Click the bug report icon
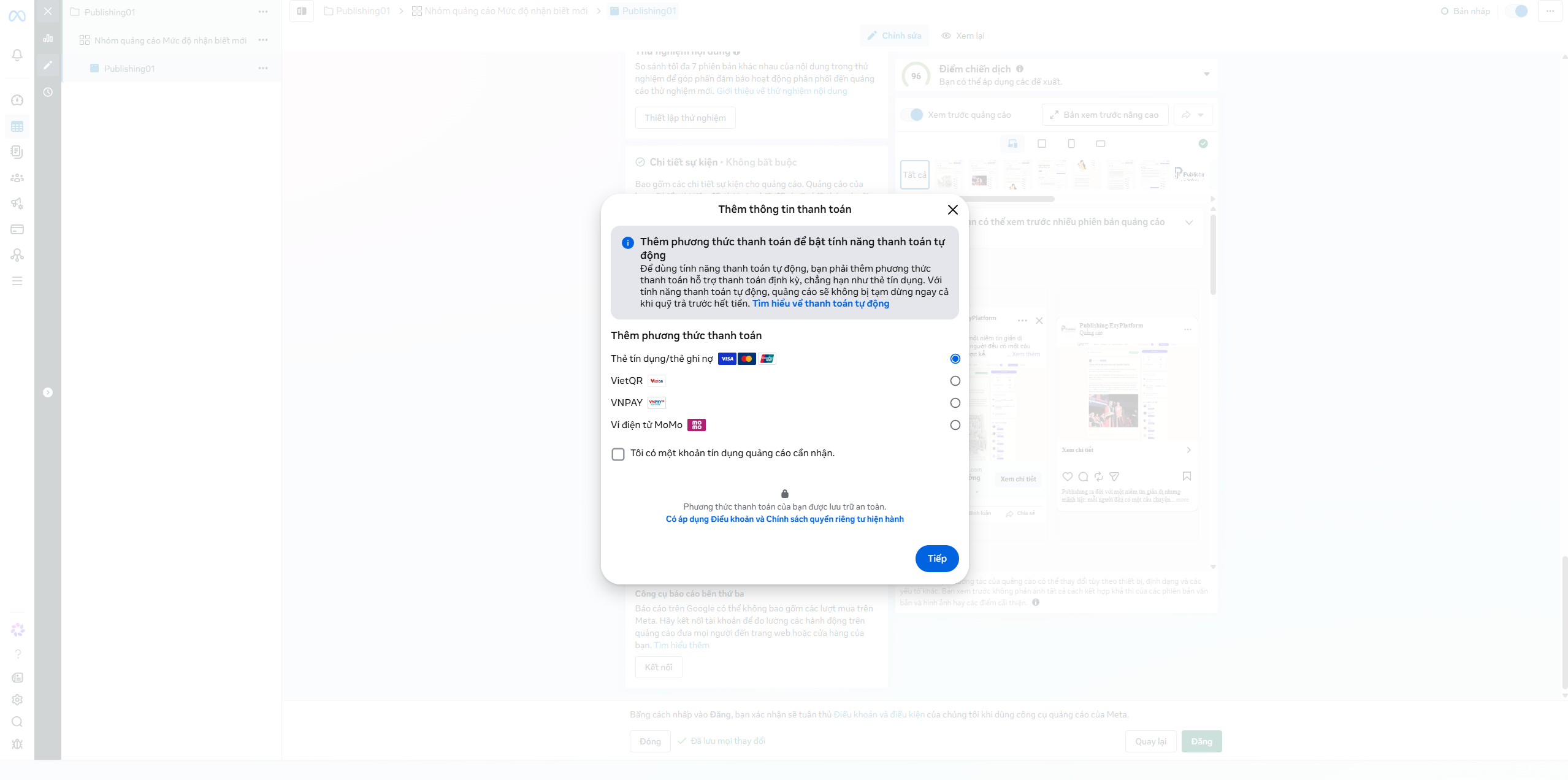Viewport: 1568px width, 780px height. point(17,744)
